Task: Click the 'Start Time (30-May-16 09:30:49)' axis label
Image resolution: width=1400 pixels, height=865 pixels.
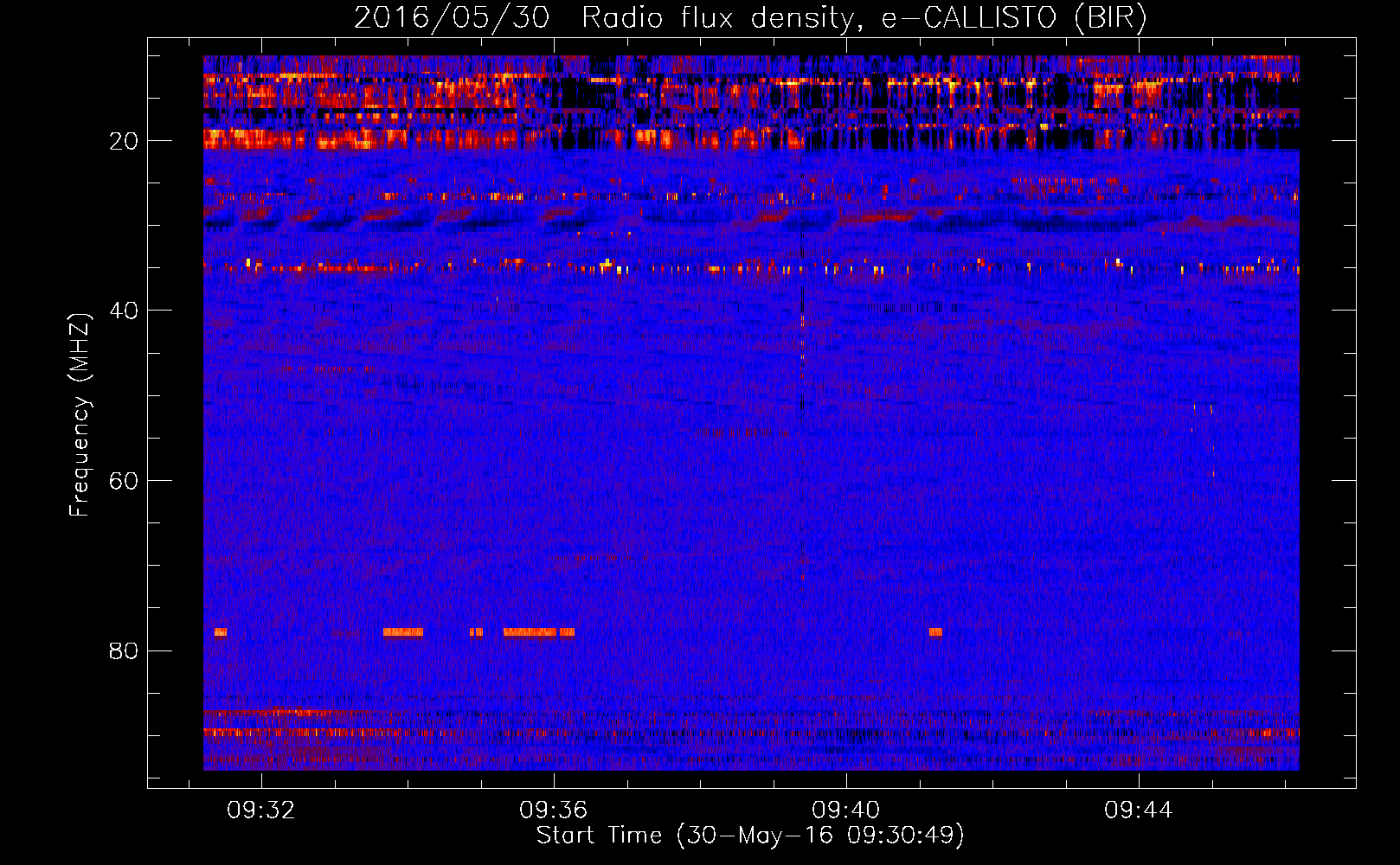Action: pyautogui.click(x=750, y=836)
